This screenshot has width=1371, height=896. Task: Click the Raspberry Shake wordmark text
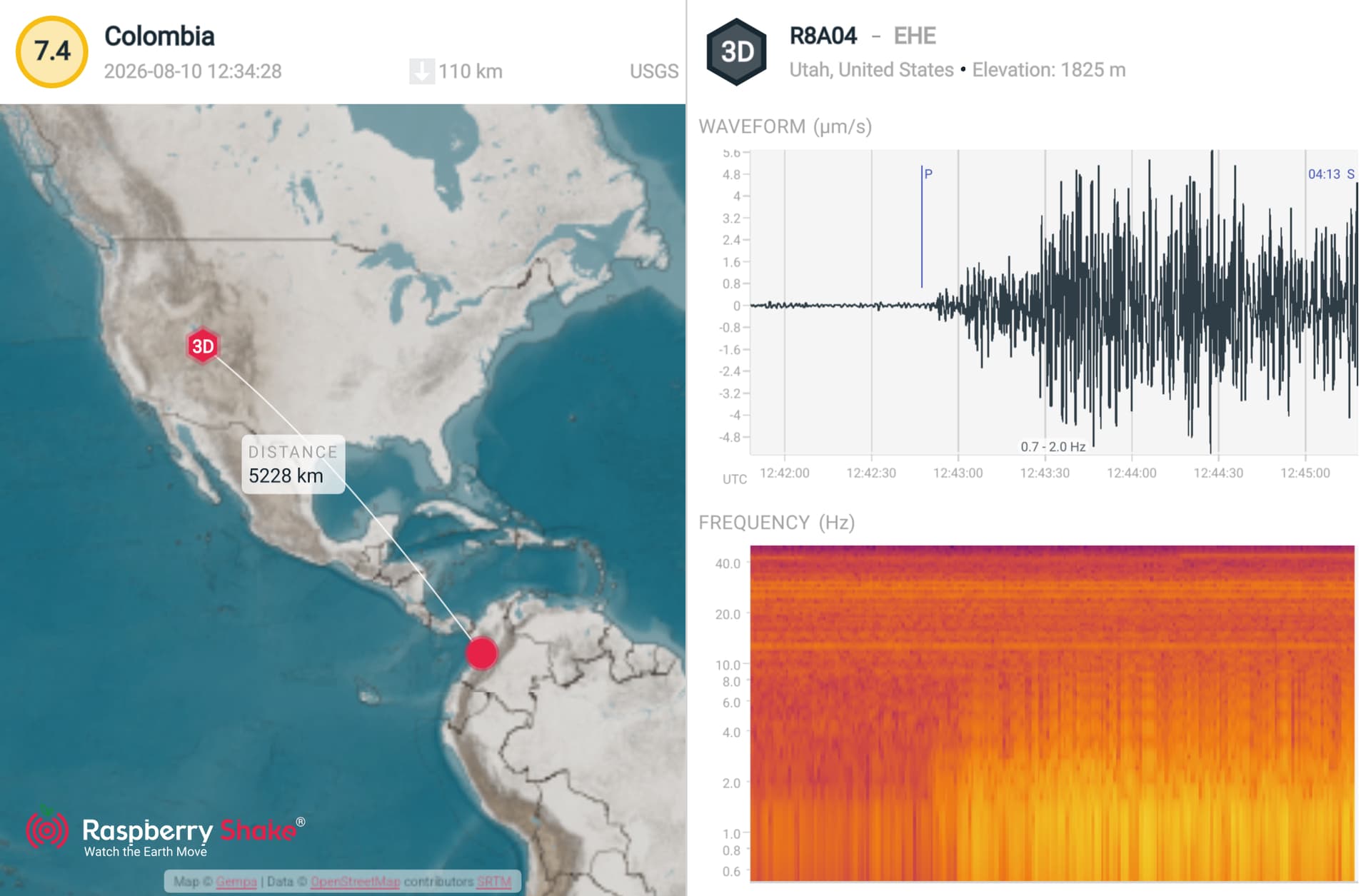pos(189,830)
